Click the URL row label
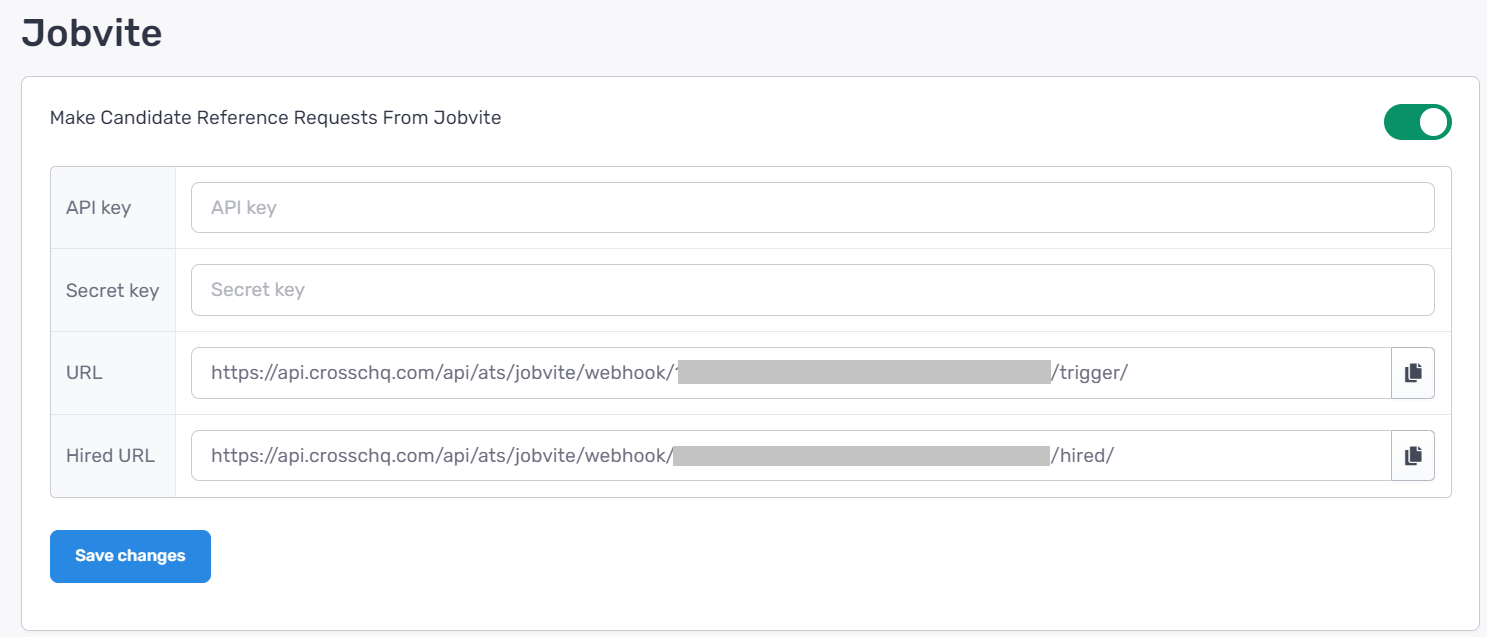The height and width of the screenshot is (637, 1487). tap(84, 373)
